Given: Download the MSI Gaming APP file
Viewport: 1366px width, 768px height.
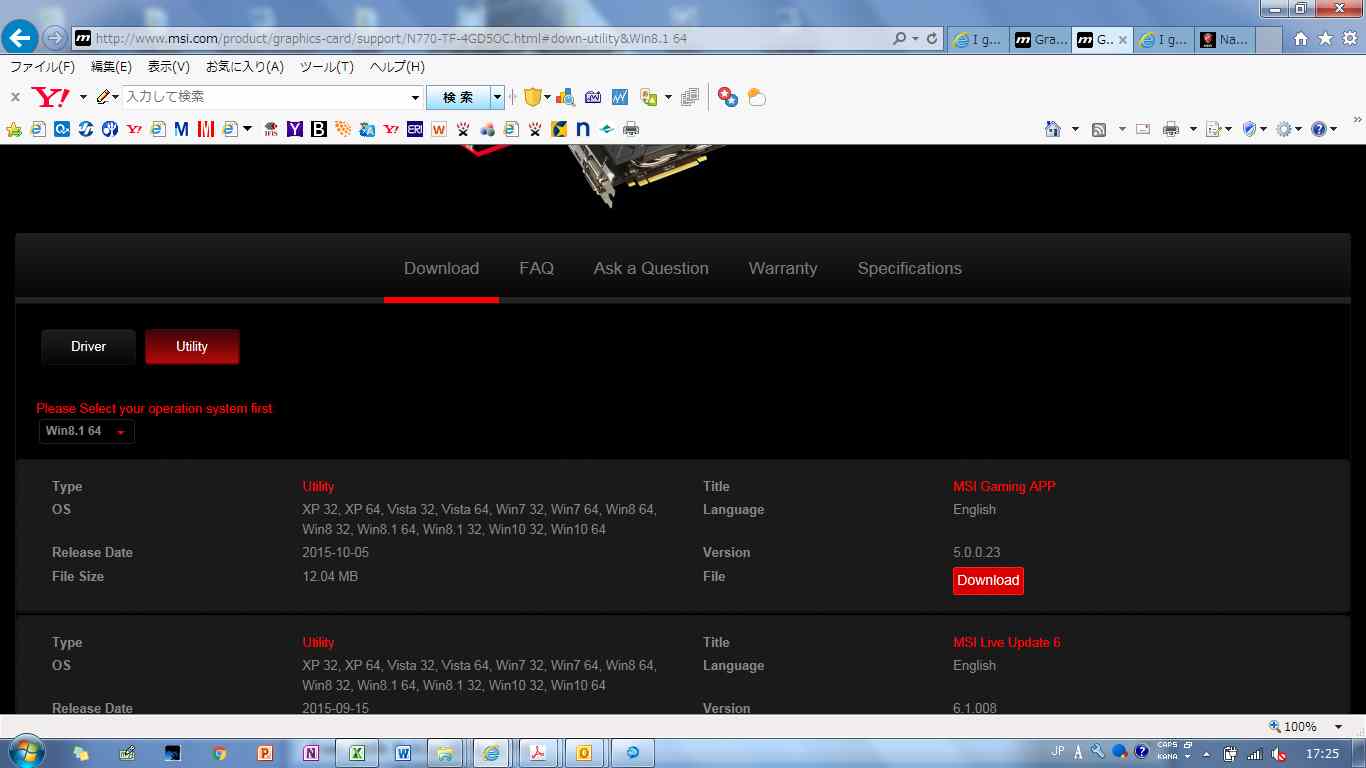Looking at the screenshot, I should pyautogui.click(x=988, y=580).
